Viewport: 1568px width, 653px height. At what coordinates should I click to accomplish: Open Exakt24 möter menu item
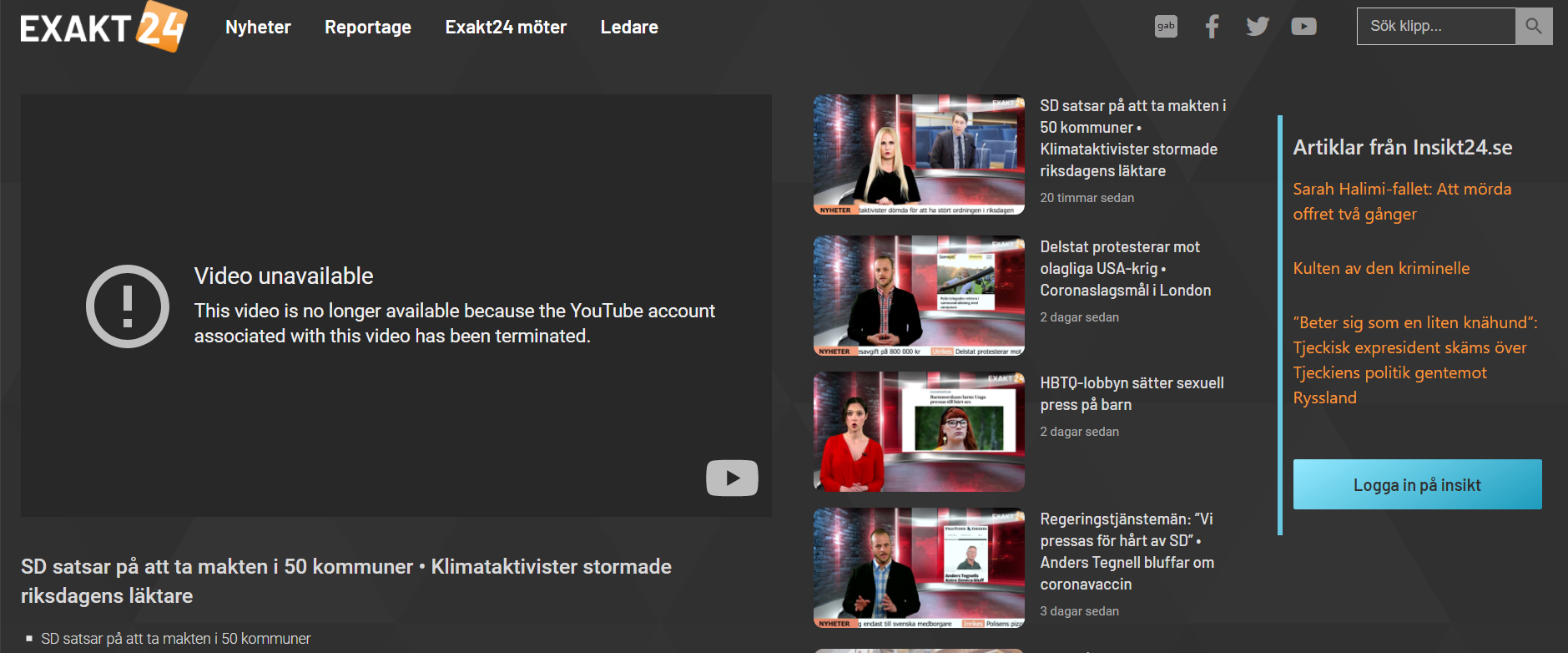pyautogui.click(x=506, y=28)
